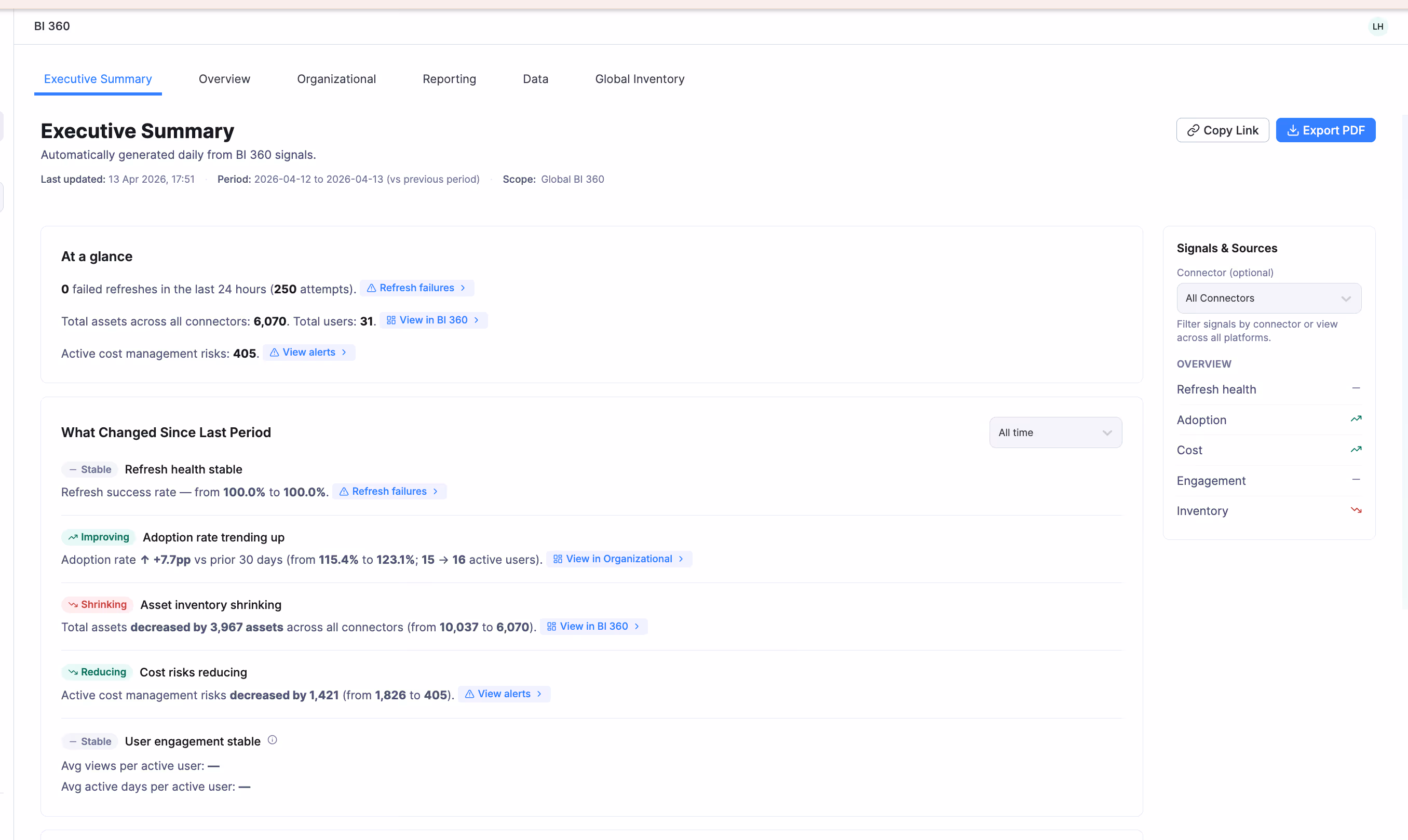Click the upward trend icon next to Adoption
The height and width of the screenshot is (840, 1408).
click(1356, 419)
